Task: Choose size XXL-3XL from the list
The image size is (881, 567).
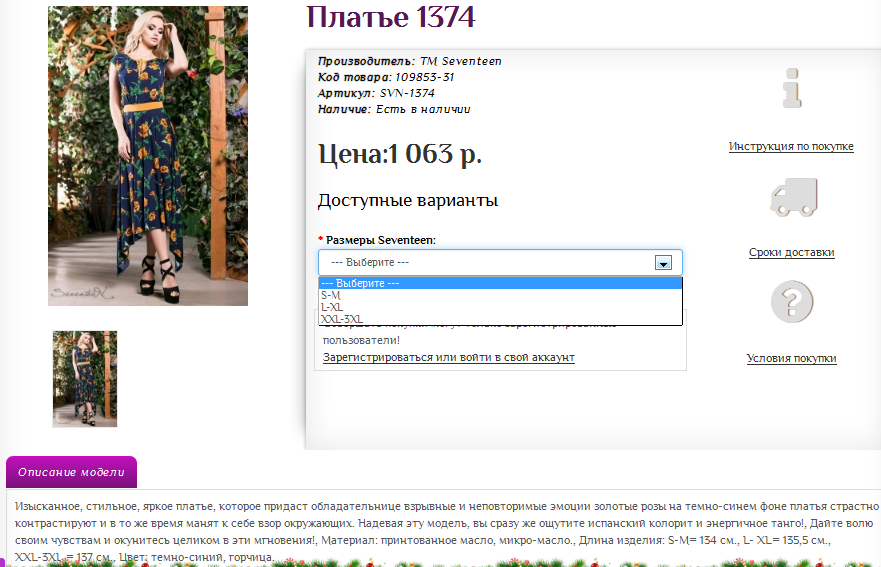Action: point(500,319)
